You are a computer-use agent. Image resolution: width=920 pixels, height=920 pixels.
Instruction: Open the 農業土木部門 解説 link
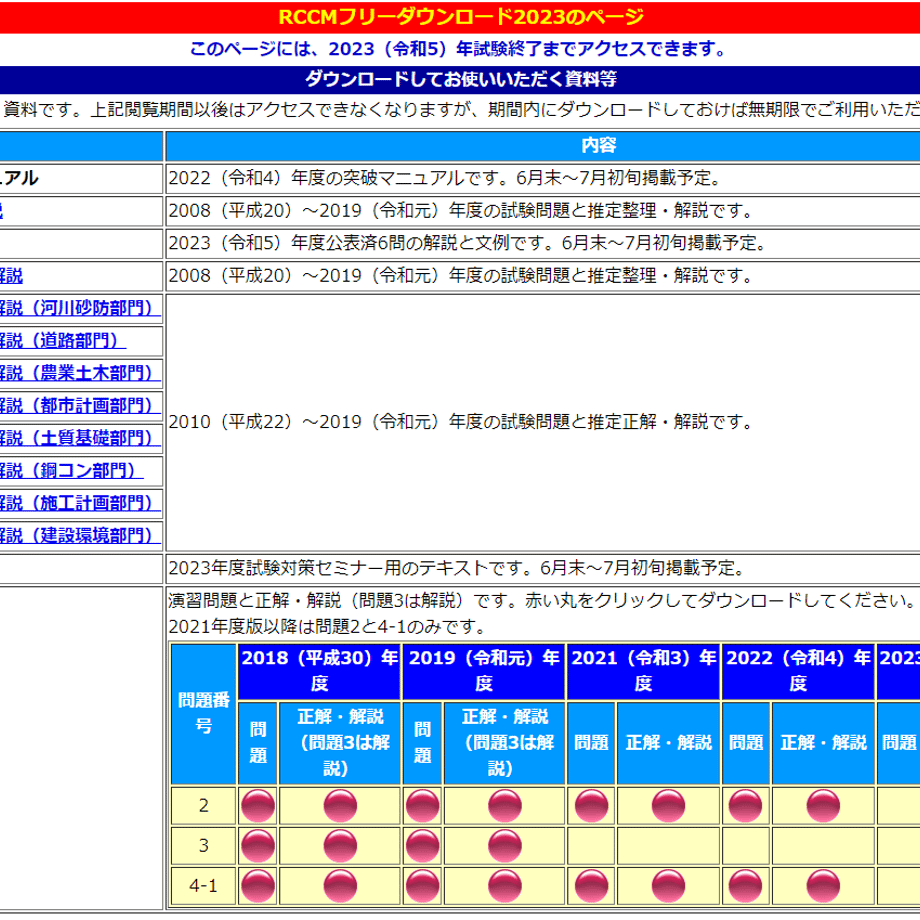coord(80,373)
